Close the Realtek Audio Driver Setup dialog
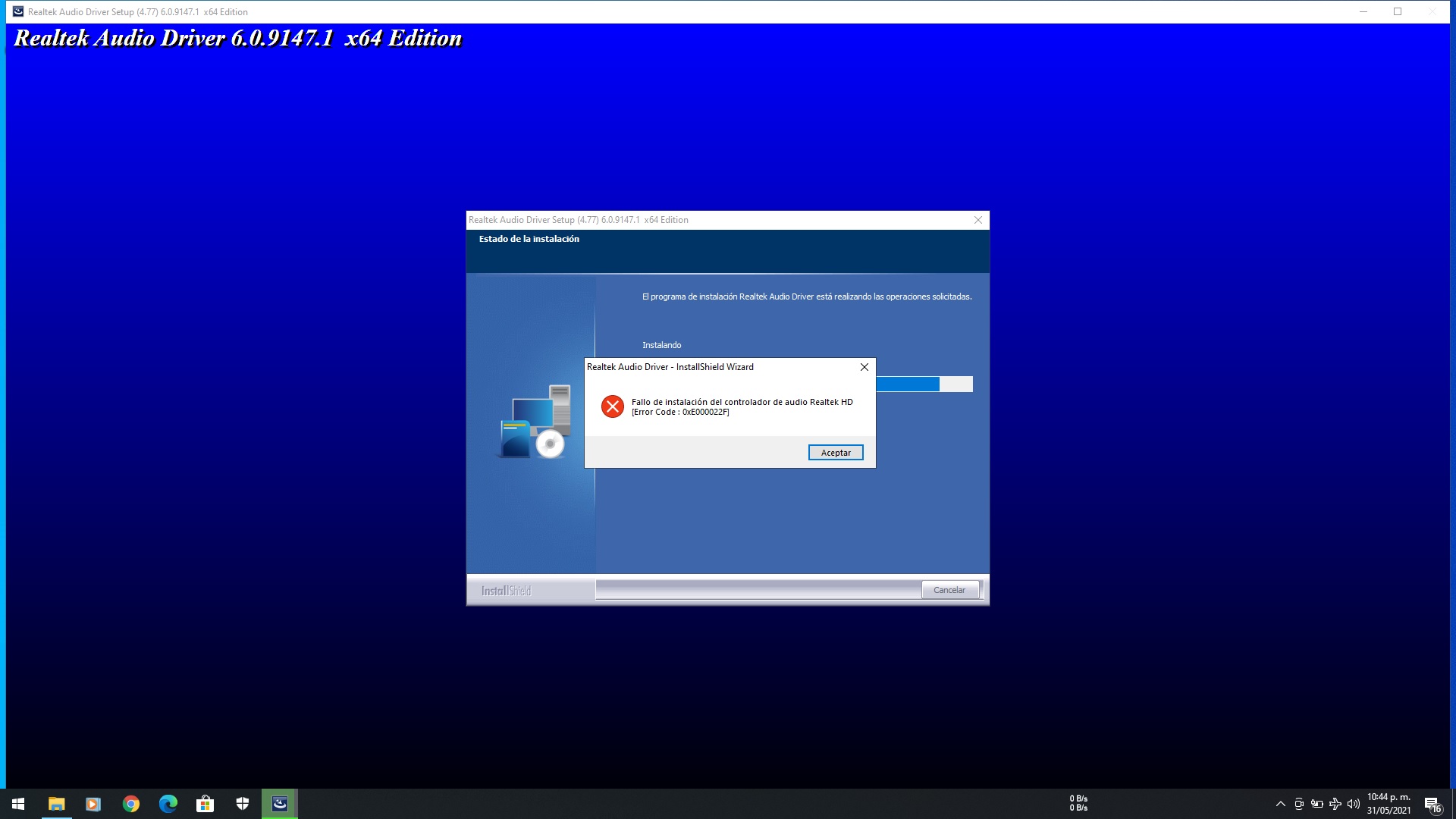Screen dimensions: 1456x819 pos(978,220)
